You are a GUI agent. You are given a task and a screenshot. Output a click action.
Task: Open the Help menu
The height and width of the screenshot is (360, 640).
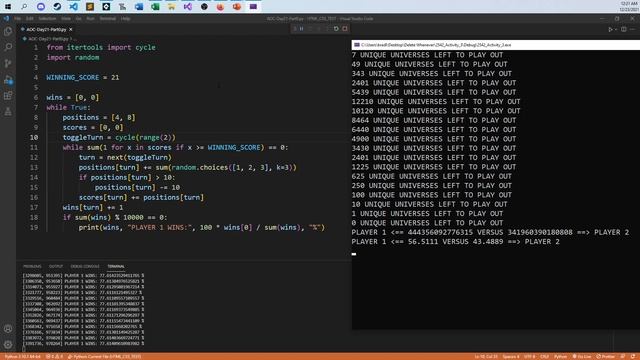[125, 18]
